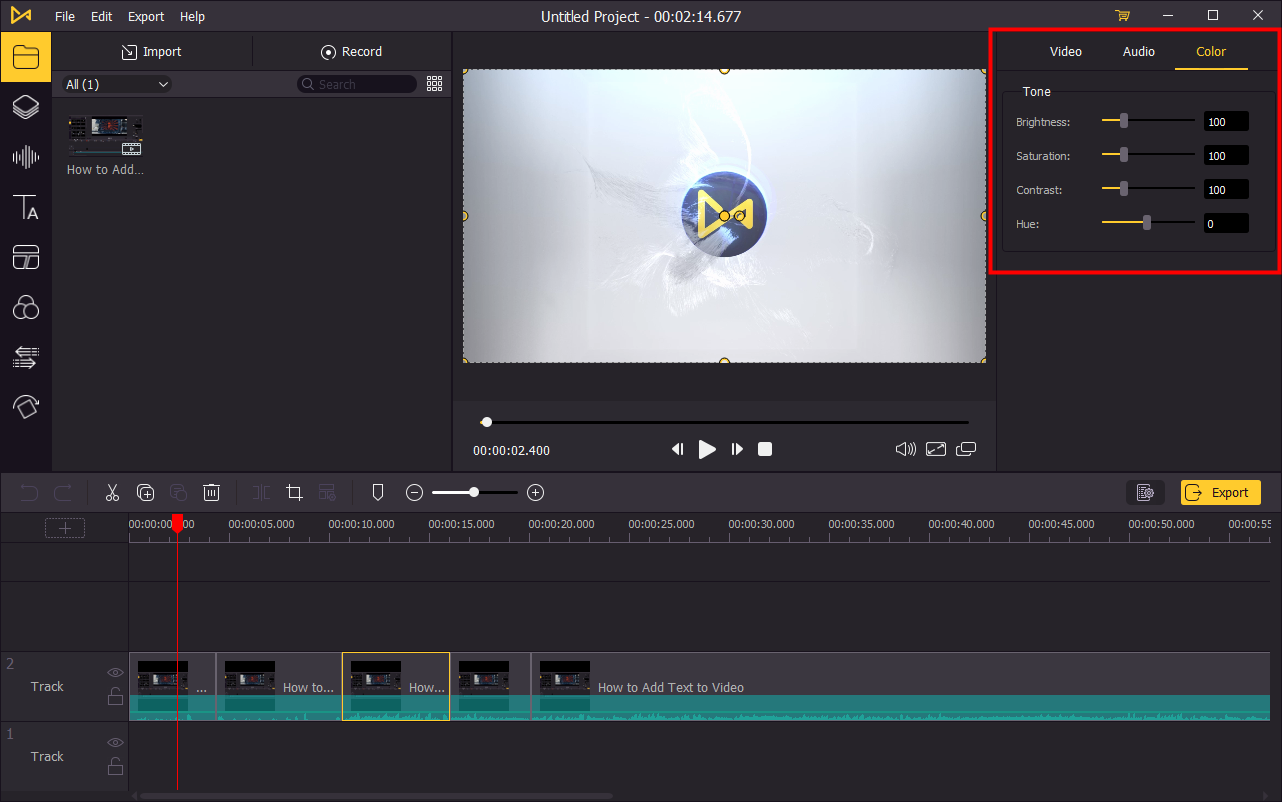1282x802 pixels.
Task: Open the Export menu
Action: click(x=146, y=16)
